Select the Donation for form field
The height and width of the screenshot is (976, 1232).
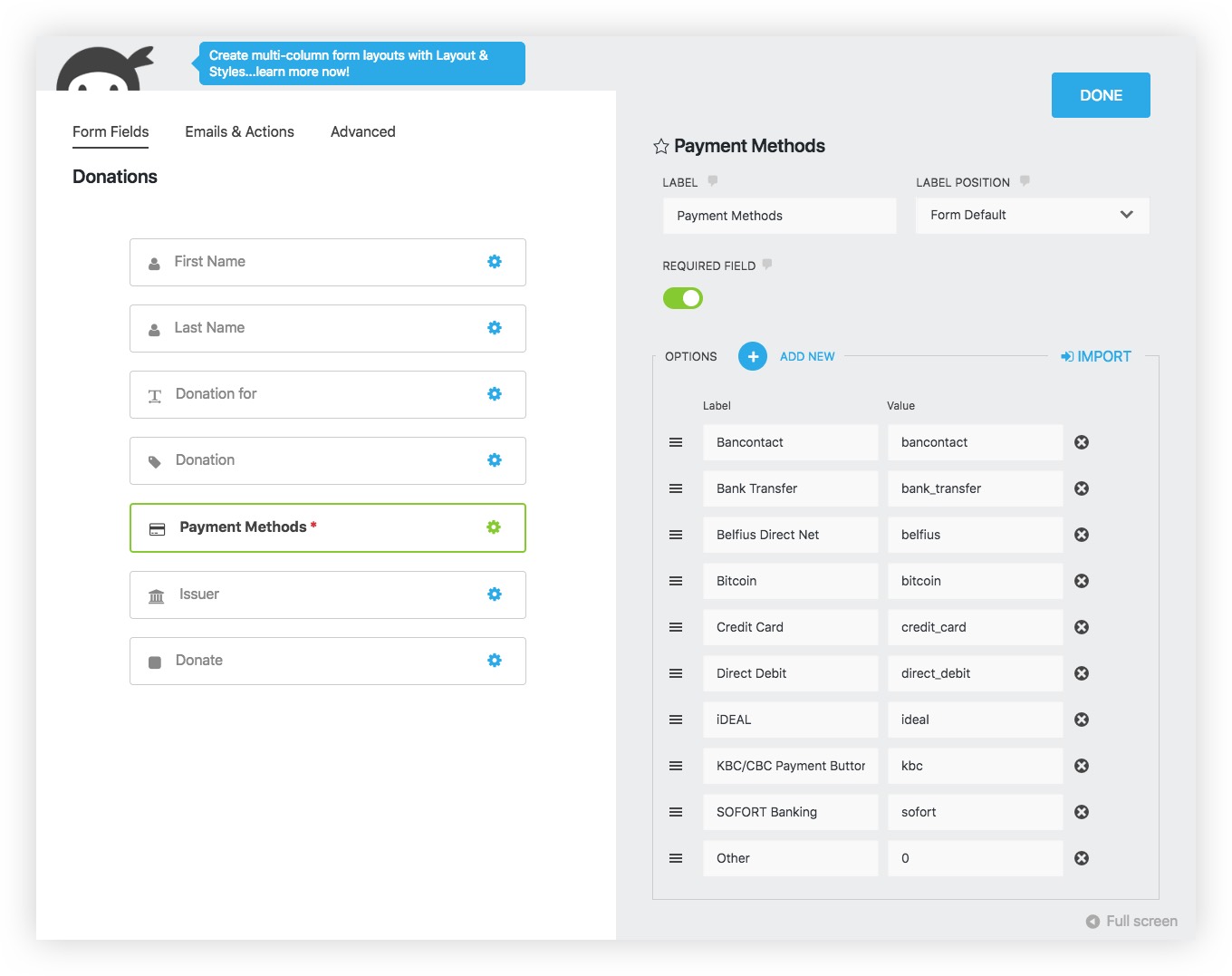point(328,394)
